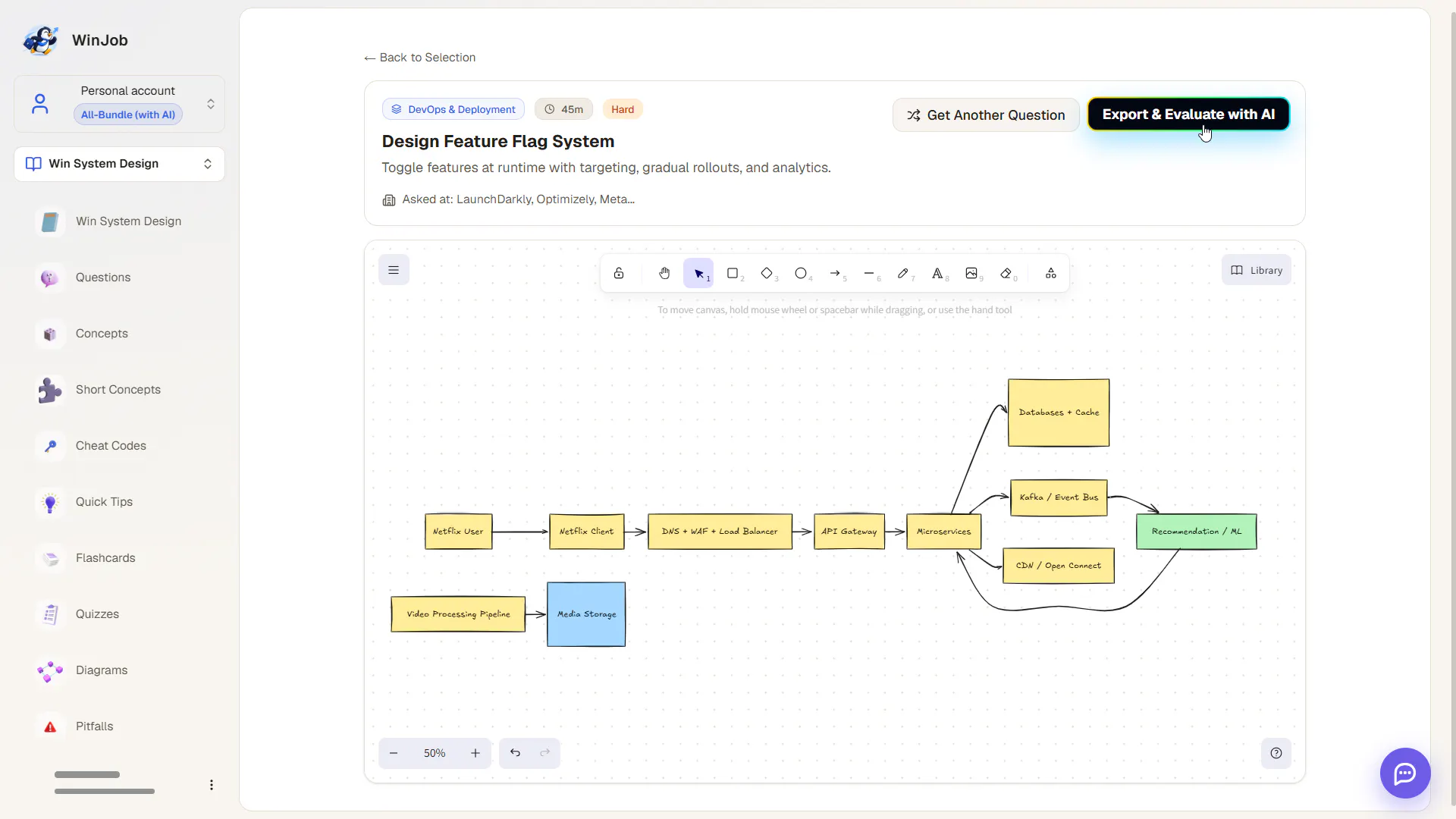Viewport: 1456px width, 819px height.
Task: Go Back to Selection
Action: click(x=420, y=58)
